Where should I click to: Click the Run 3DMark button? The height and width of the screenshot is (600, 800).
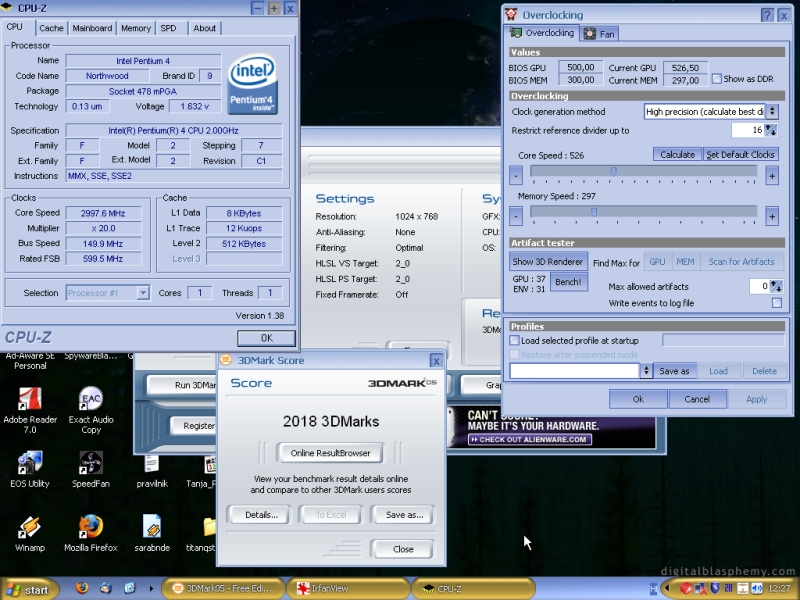[x=182, y=385]
